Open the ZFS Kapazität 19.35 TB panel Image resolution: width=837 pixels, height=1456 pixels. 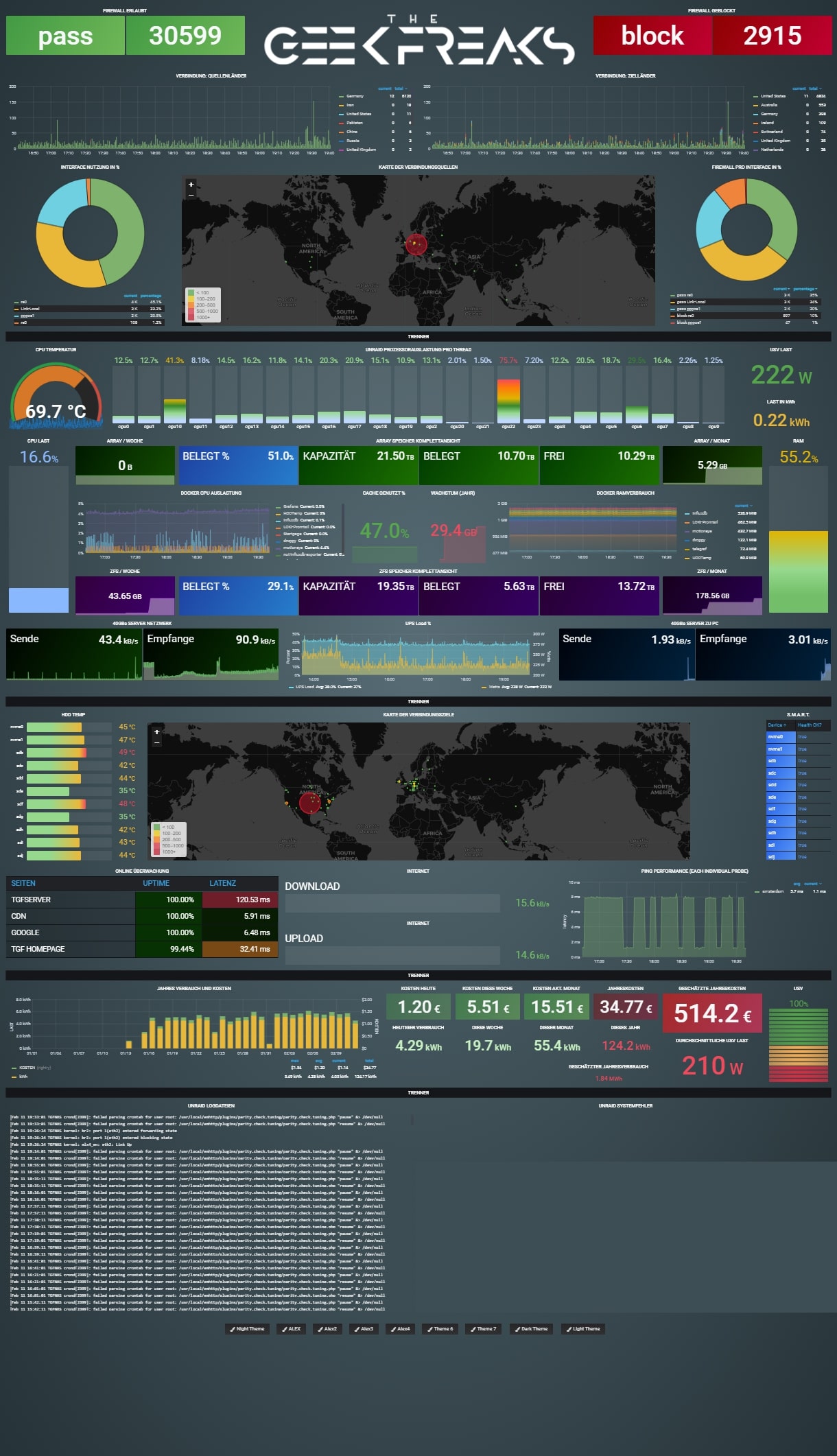pos(358,596)
